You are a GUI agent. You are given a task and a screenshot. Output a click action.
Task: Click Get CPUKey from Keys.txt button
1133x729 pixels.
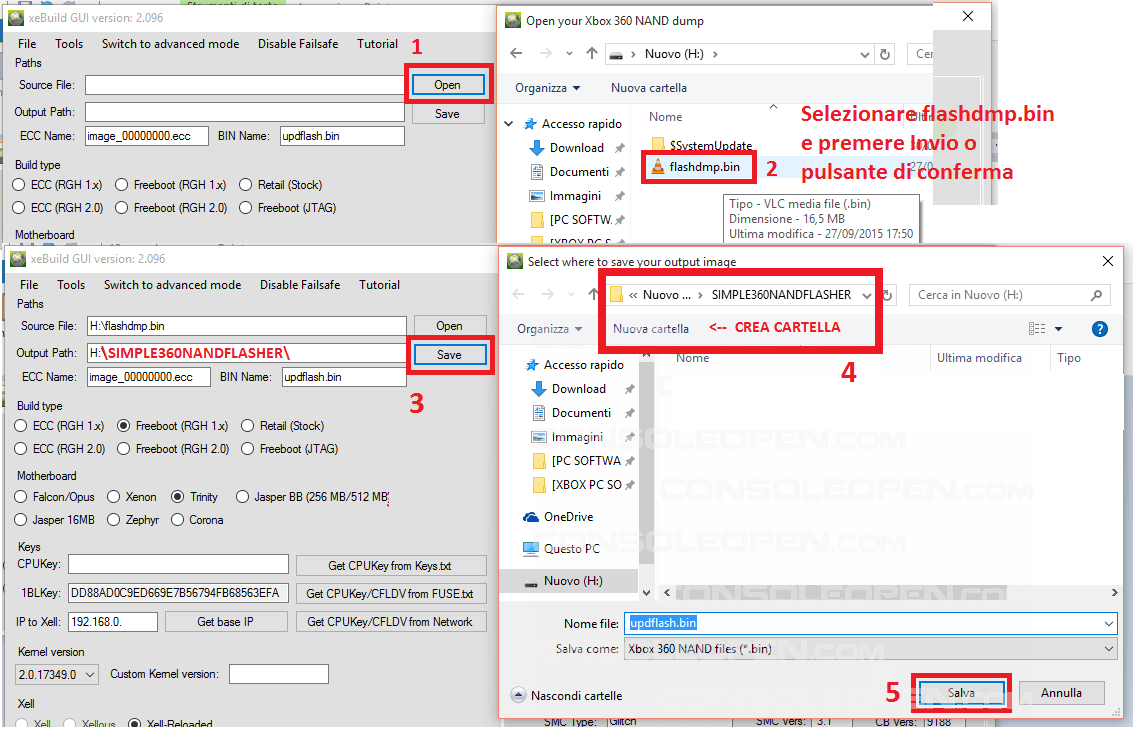[391, 566]
